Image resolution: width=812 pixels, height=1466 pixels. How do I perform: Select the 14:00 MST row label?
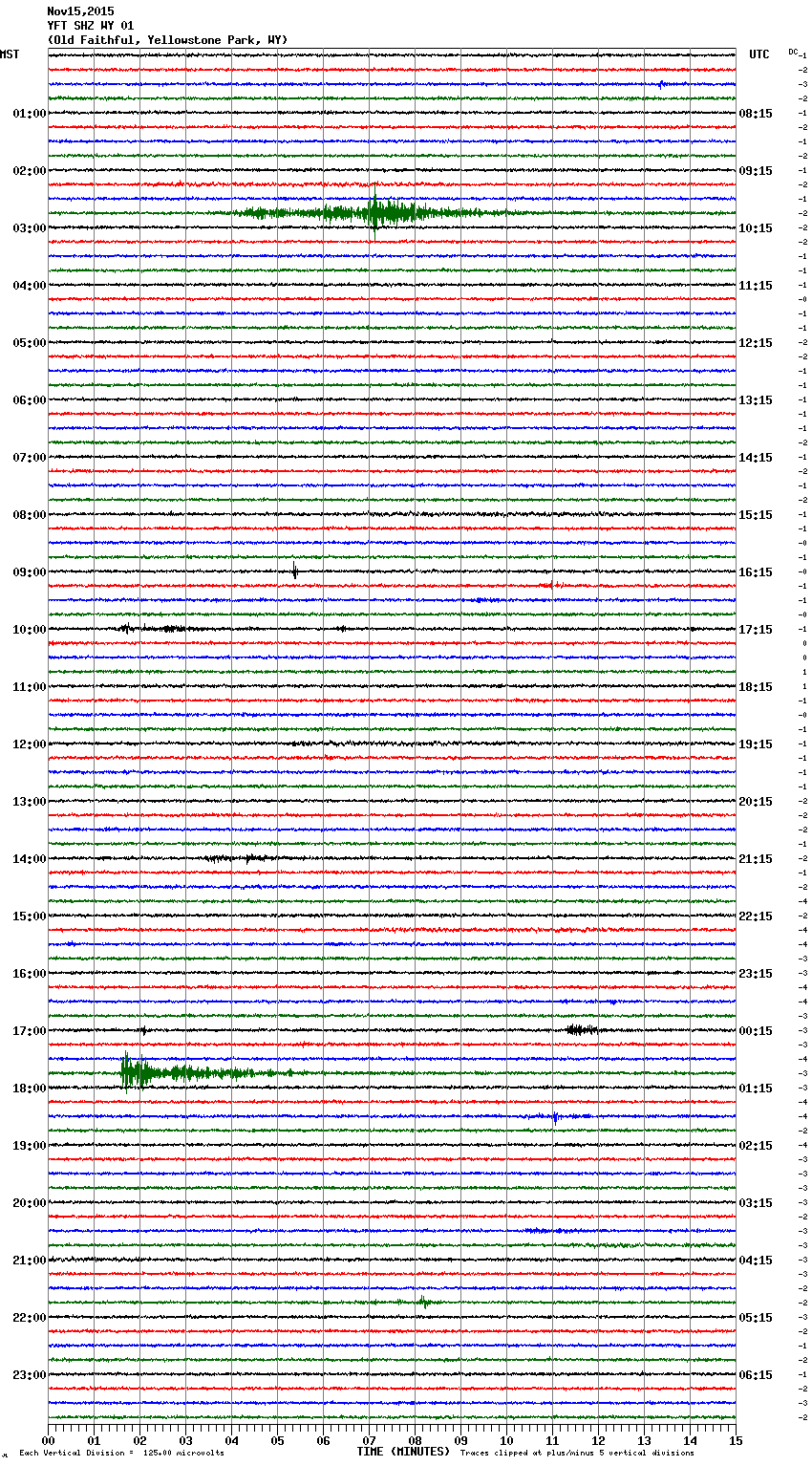(30, 859)
